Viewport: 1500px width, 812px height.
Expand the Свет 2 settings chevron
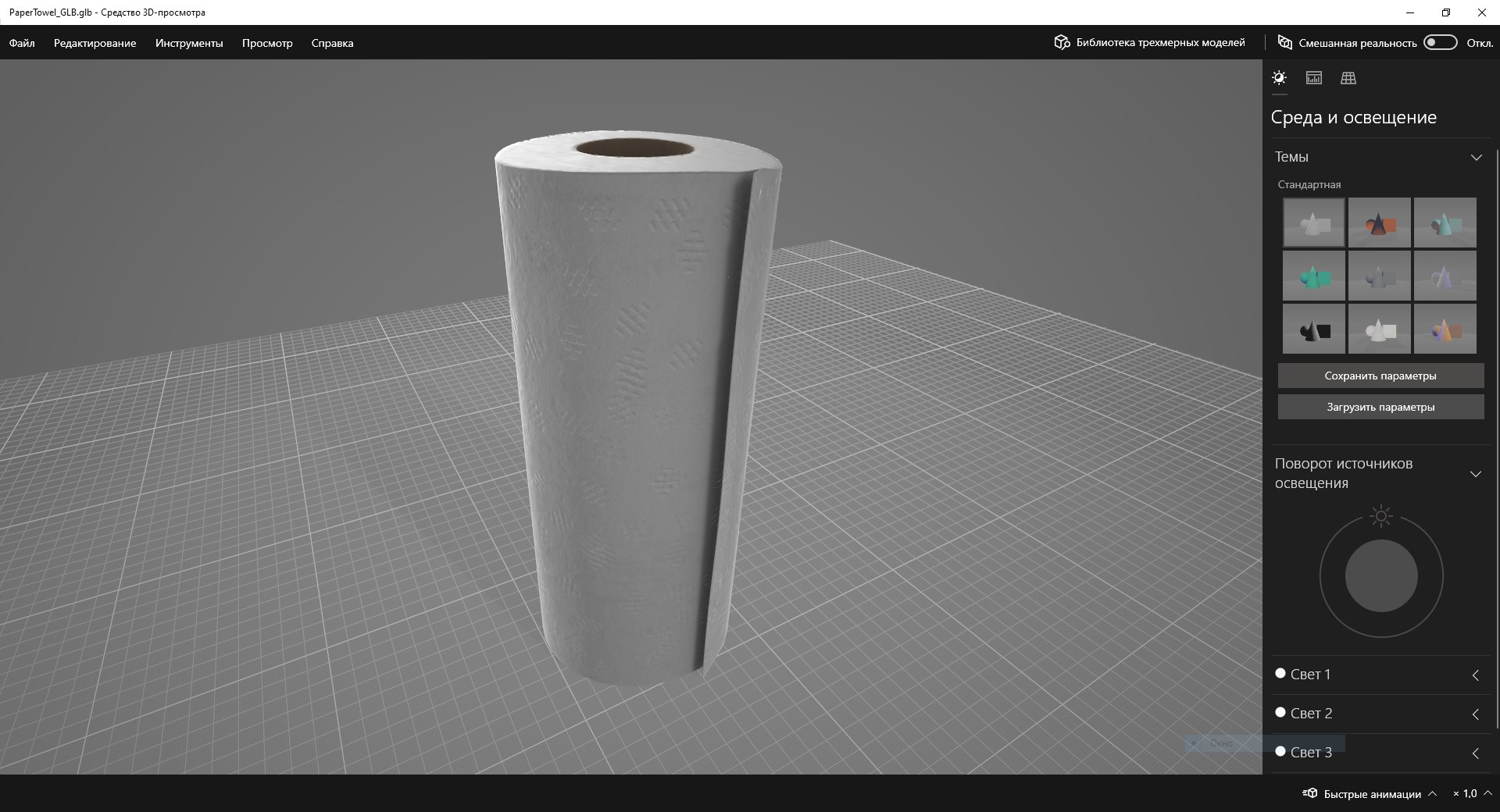coord(1476,714)
